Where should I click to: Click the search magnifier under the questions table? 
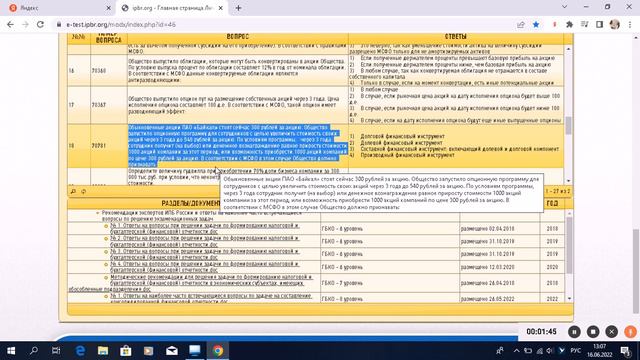click(73, 191)
